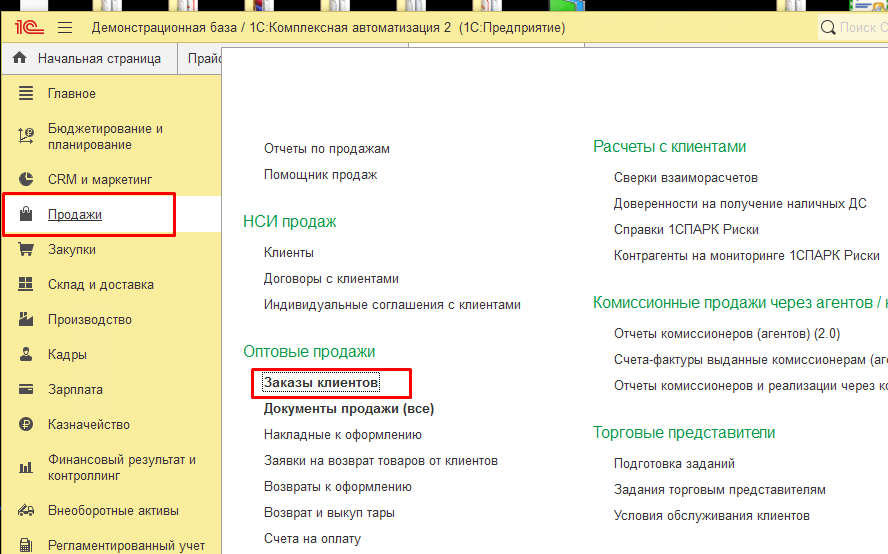Open Счета на оплату

[x=312, y=539]
